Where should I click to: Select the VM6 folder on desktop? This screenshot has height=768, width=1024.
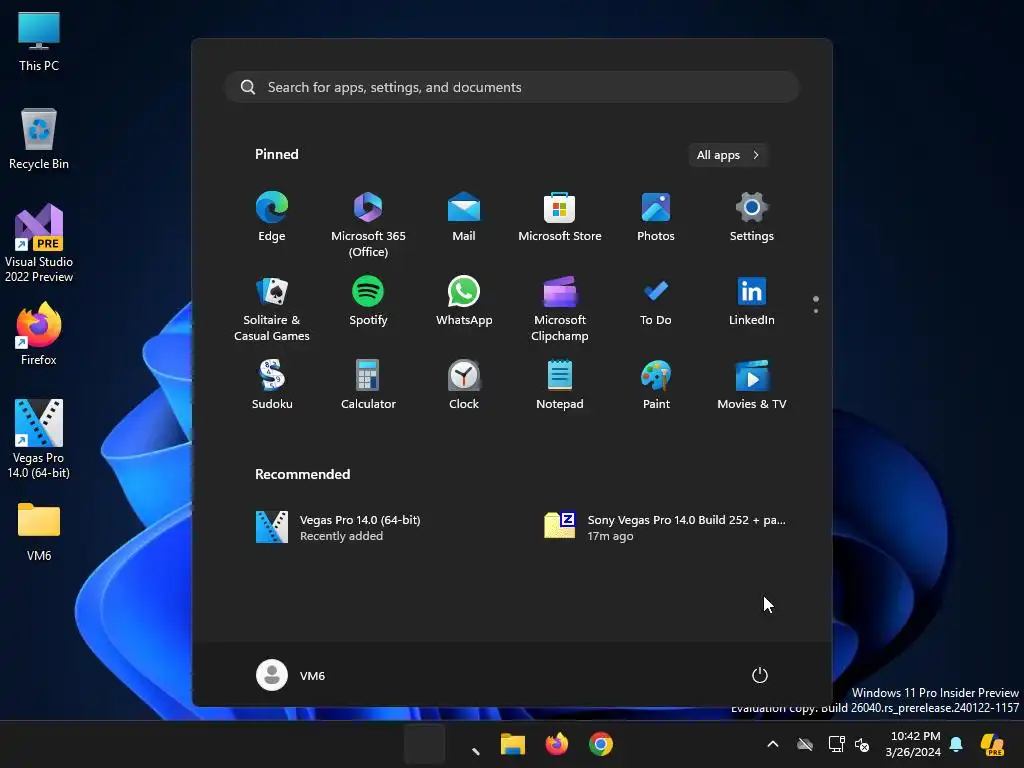pyautogui.click(x=39, y=532)
